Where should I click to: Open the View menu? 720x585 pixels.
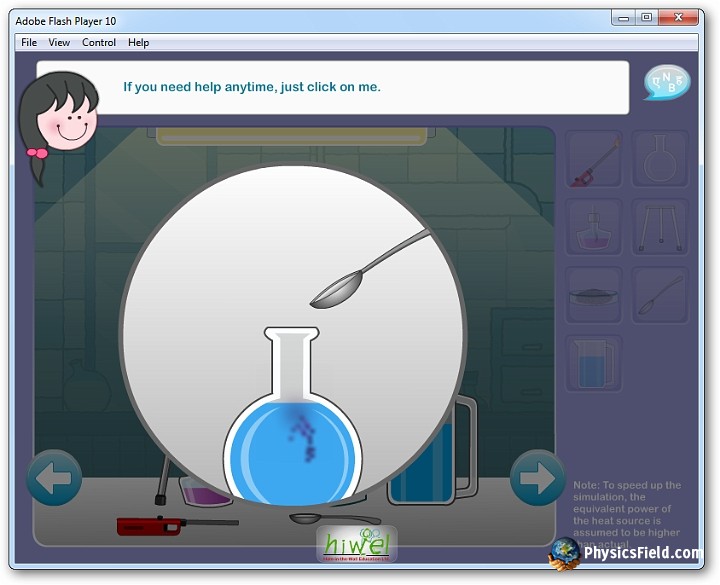click(59, 42)
